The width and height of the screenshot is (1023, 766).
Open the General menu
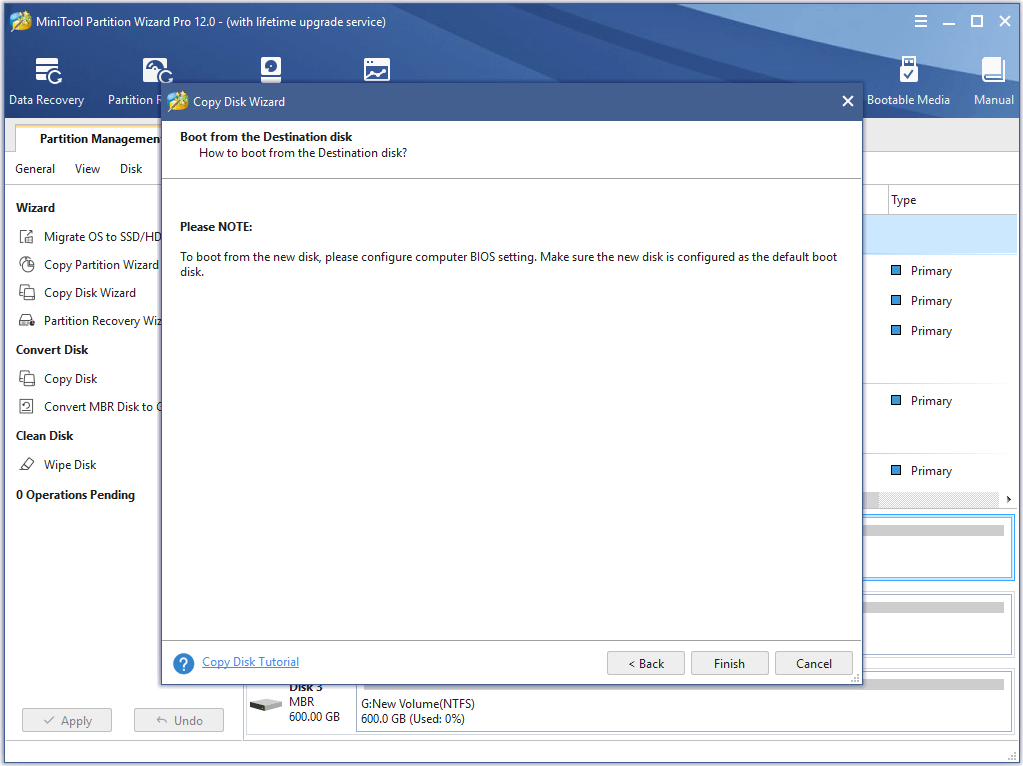pos(35,168)
